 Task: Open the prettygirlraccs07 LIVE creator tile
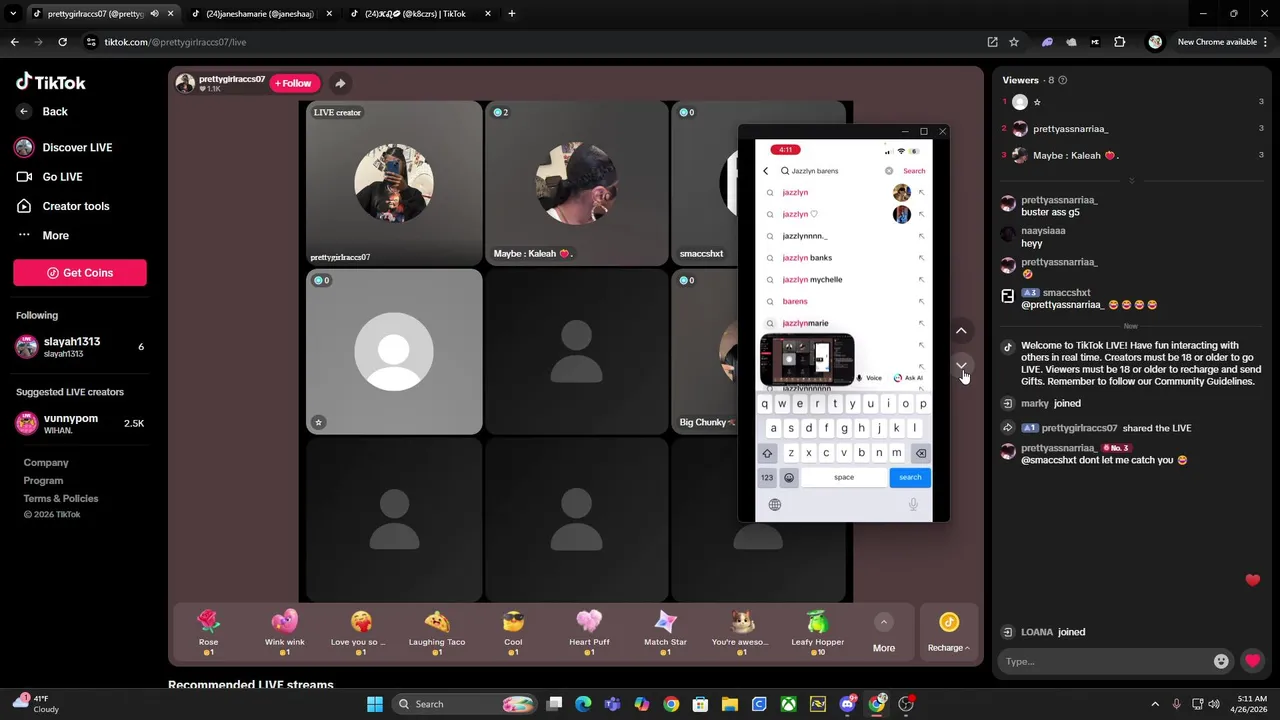394,183
